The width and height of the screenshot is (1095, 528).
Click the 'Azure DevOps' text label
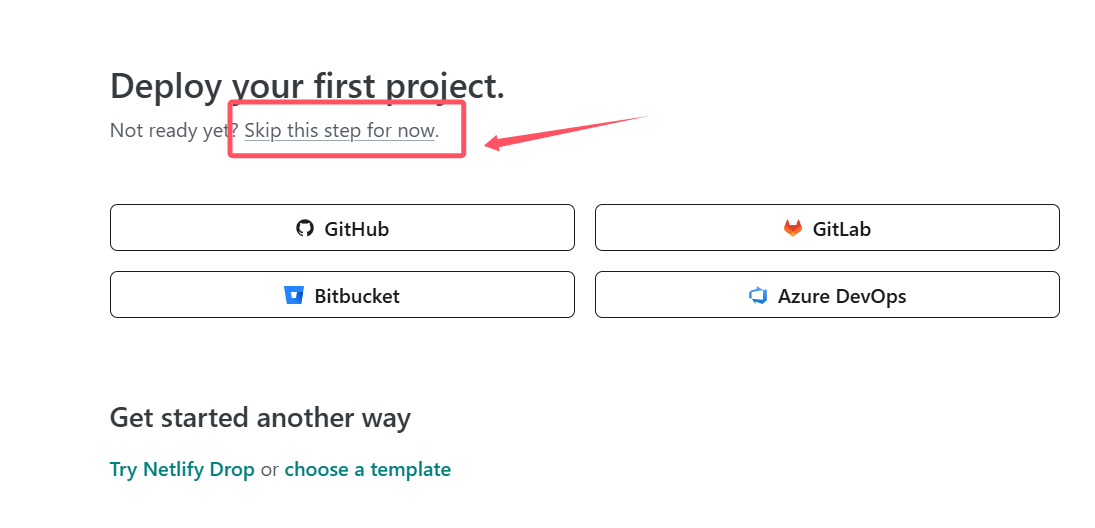[842, 296]
